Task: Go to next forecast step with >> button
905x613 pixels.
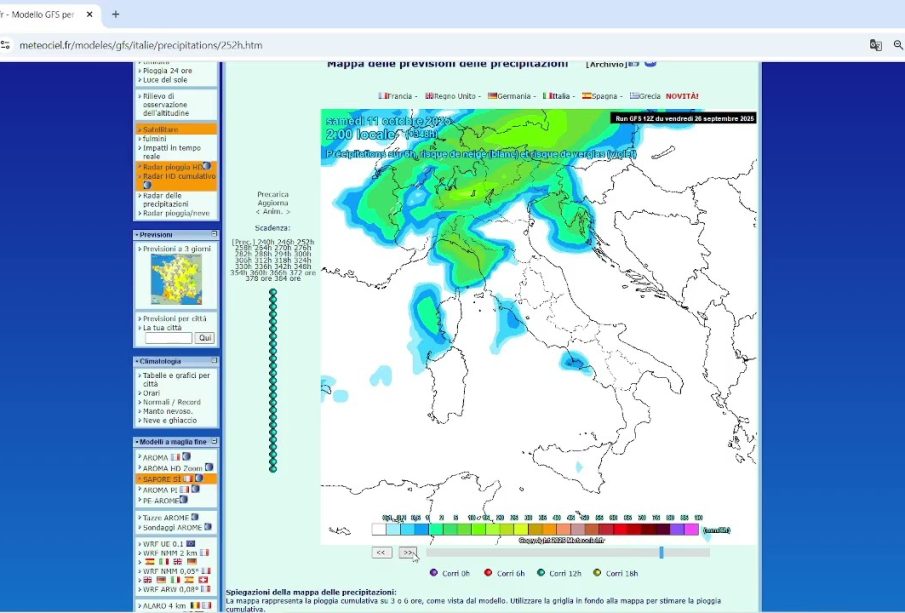Action: pos(408,552)
